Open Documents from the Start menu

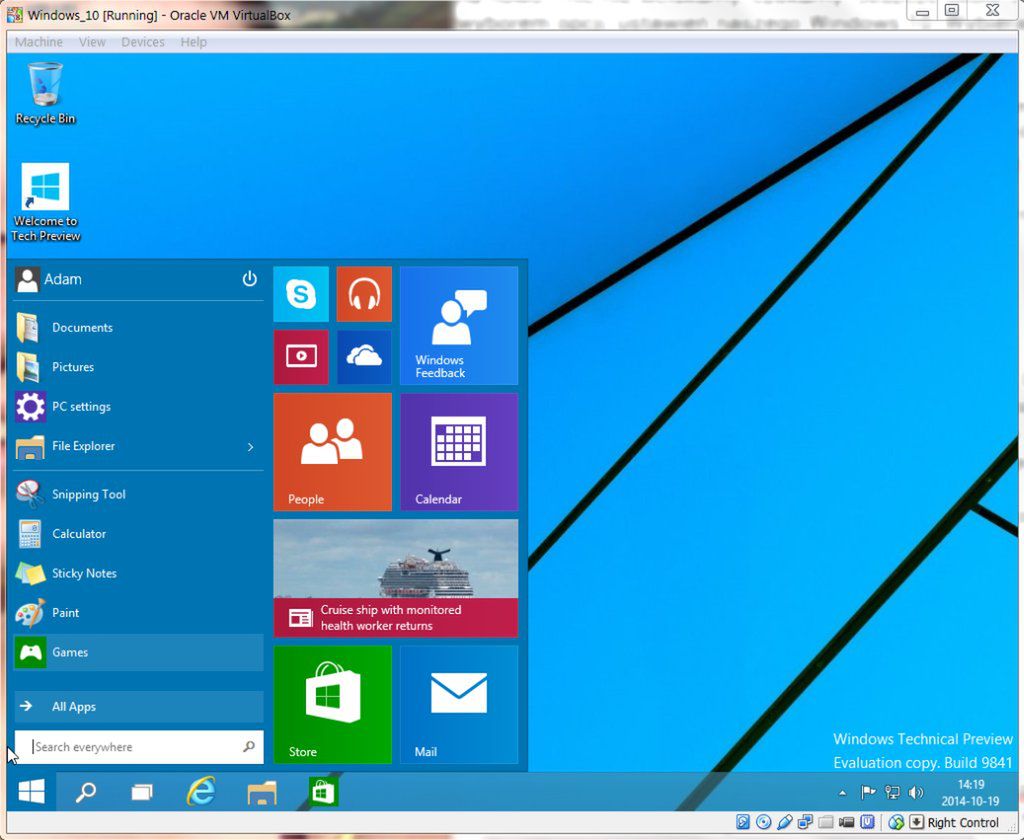pos(138,327)
